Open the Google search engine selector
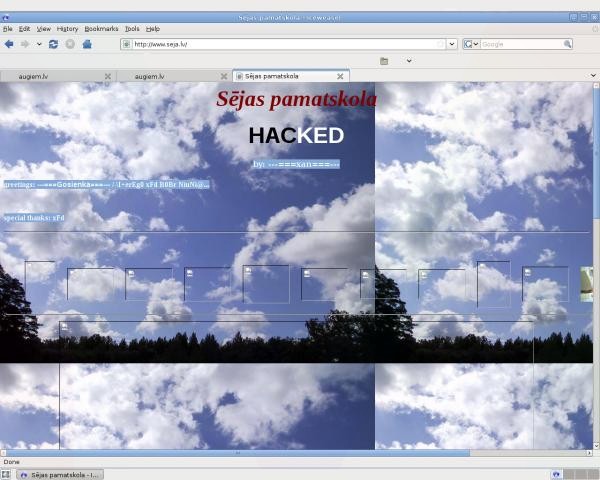600x480 pixels. click(470, 44)
